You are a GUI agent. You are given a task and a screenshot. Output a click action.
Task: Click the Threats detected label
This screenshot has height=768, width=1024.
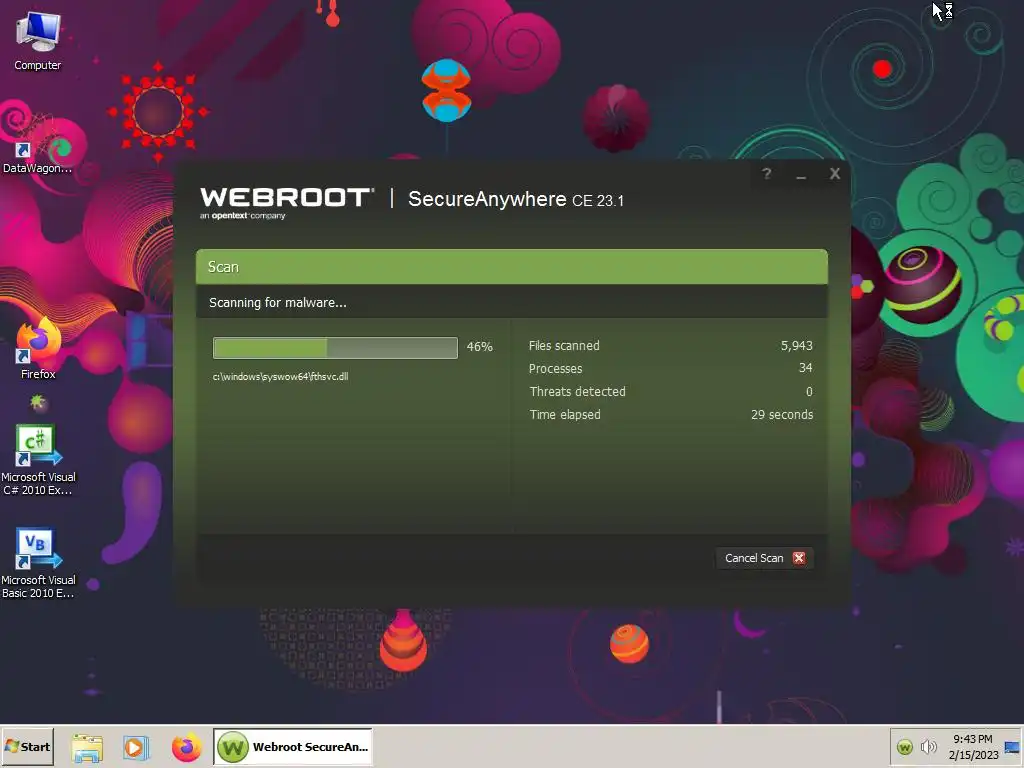coord(577,391)
